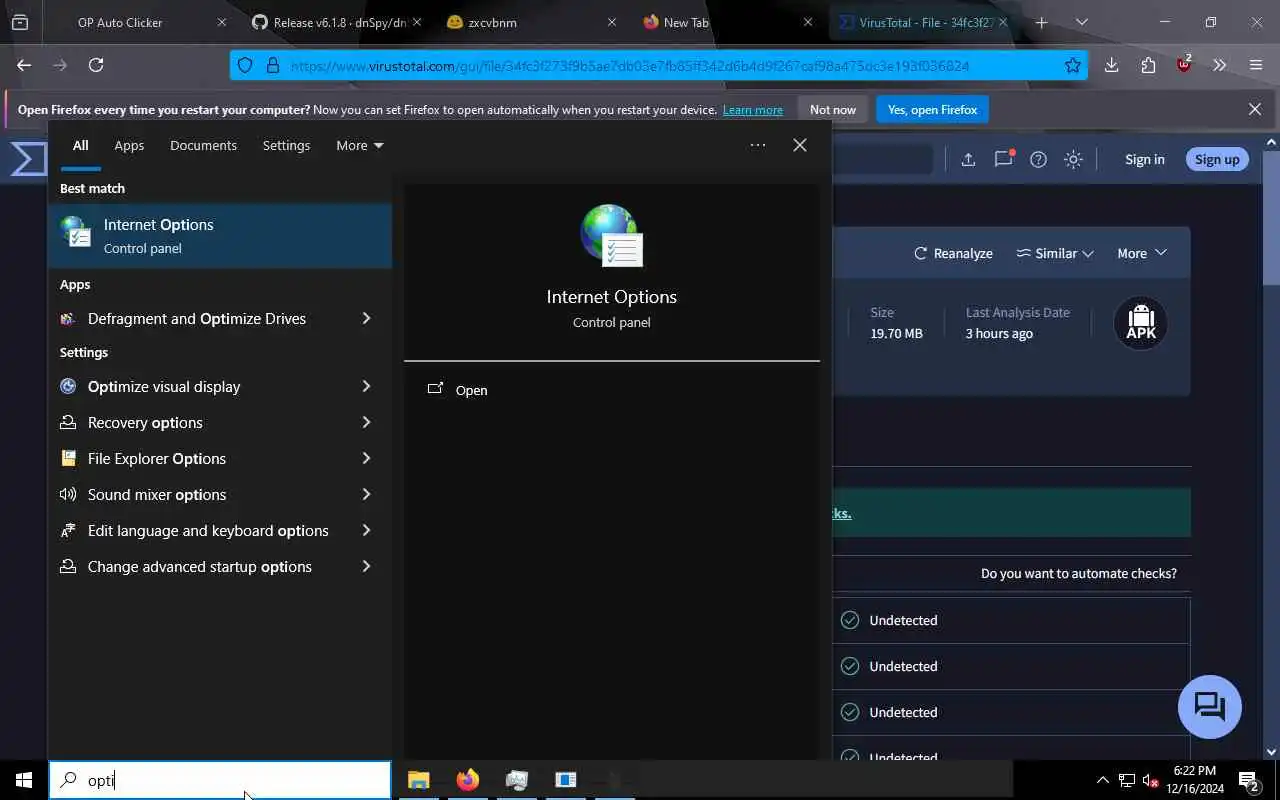The image size is (1280, 800).
Task: Click the Sound mixer options speaker icon
Action: (68, 494)
